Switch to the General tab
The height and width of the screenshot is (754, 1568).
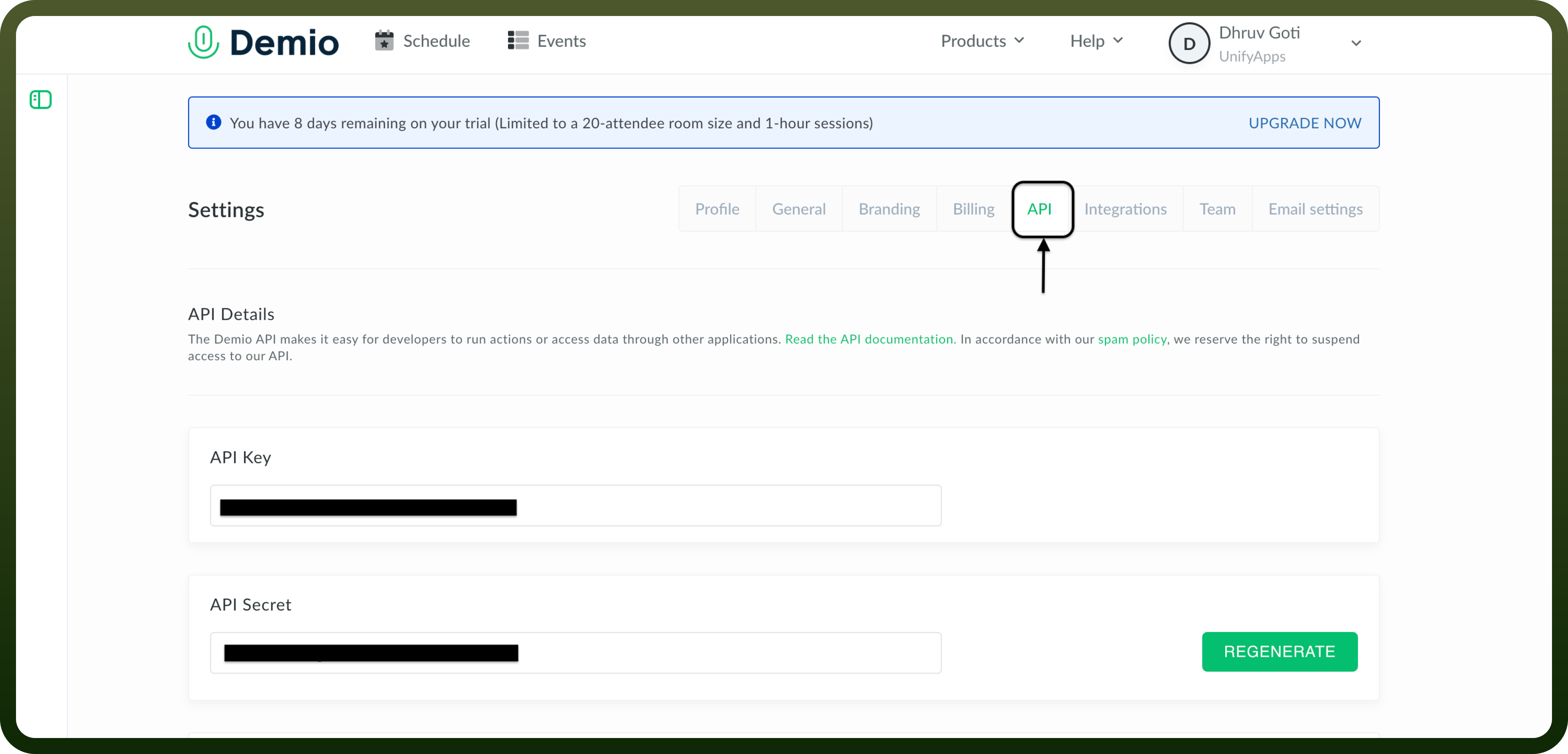[799, 209]
